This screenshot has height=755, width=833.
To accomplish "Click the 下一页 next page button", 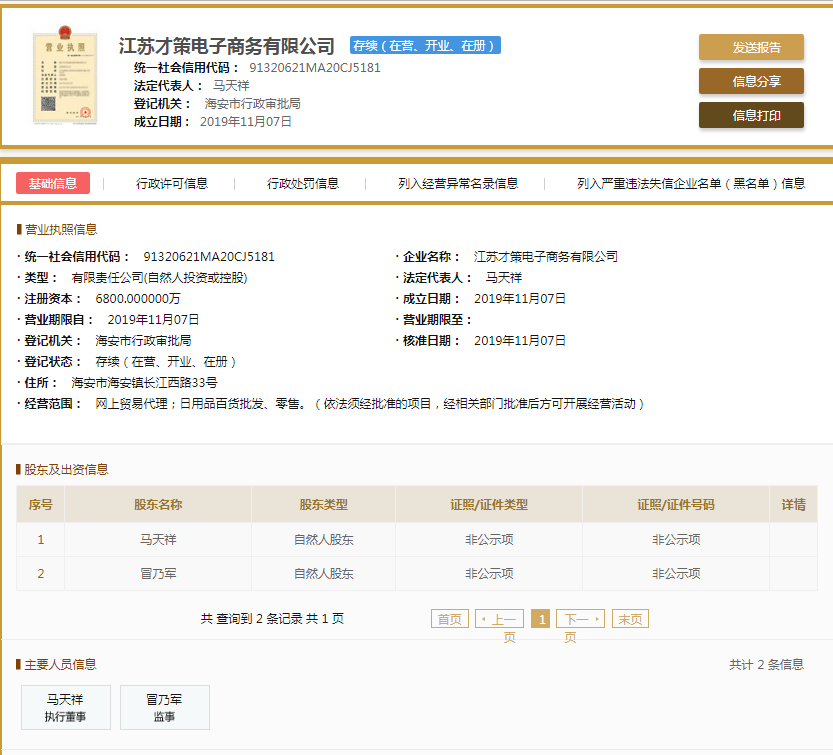I will click(580, 619).
